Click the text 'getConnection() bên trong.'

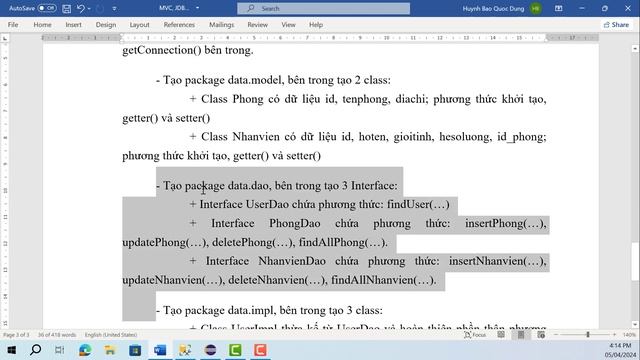[x=188, y=50]
